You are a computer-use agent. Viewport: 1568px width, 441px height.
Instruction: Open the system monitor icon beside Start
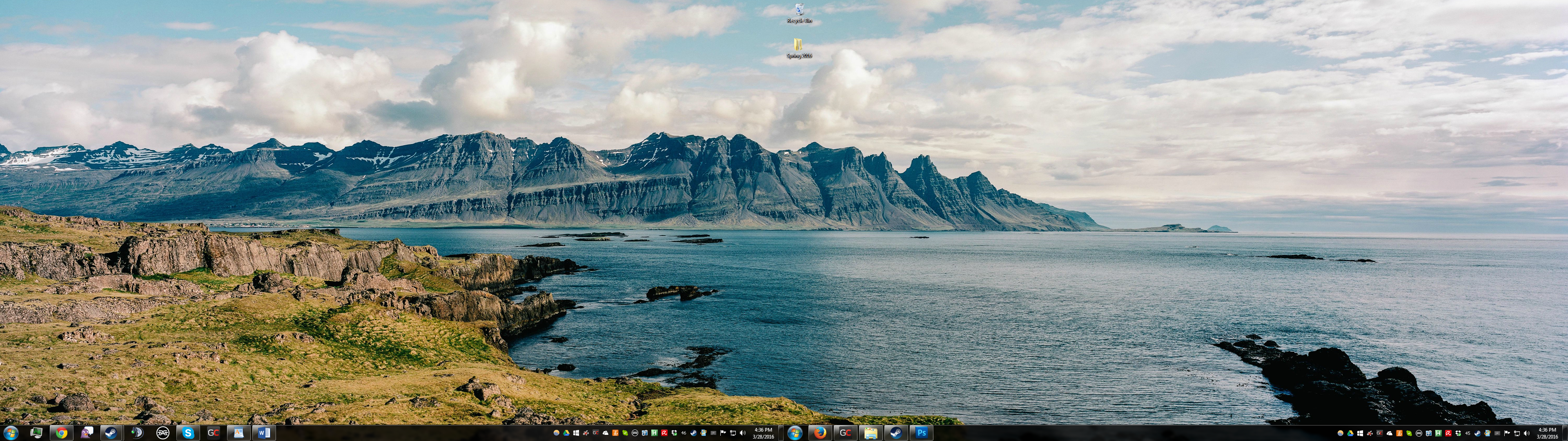(36, 433)
